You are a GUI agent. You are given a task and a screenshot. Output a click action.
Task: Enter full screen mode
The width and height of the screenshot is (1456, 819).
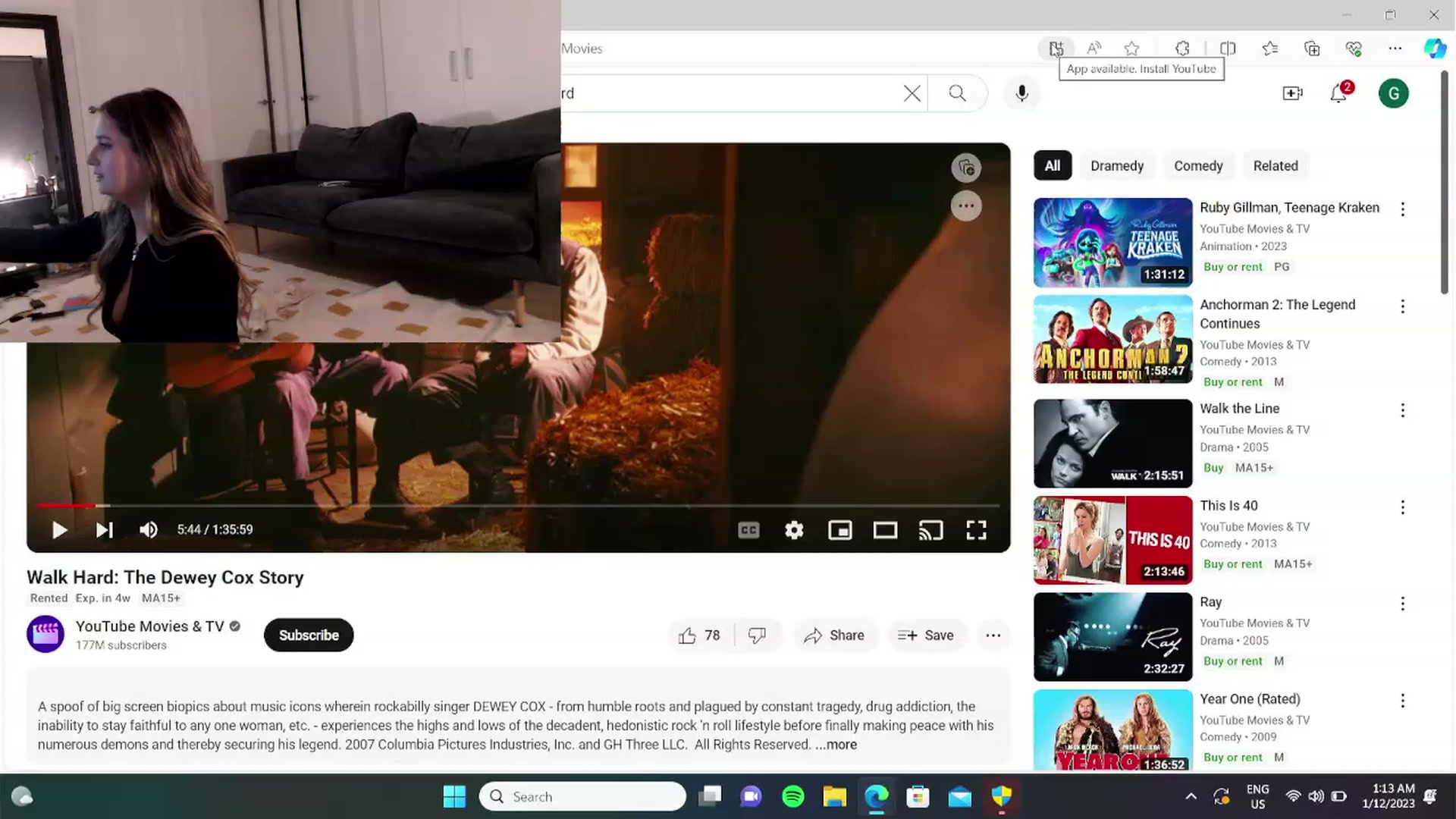[977, 530]
